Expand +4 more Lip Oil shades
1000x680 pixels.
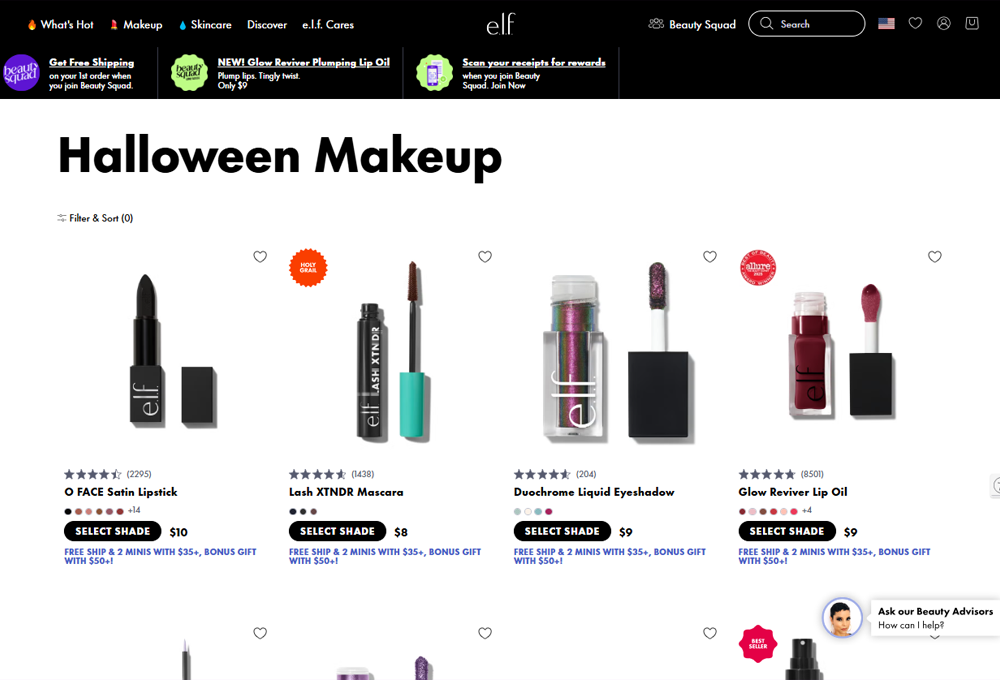[807, 510]
